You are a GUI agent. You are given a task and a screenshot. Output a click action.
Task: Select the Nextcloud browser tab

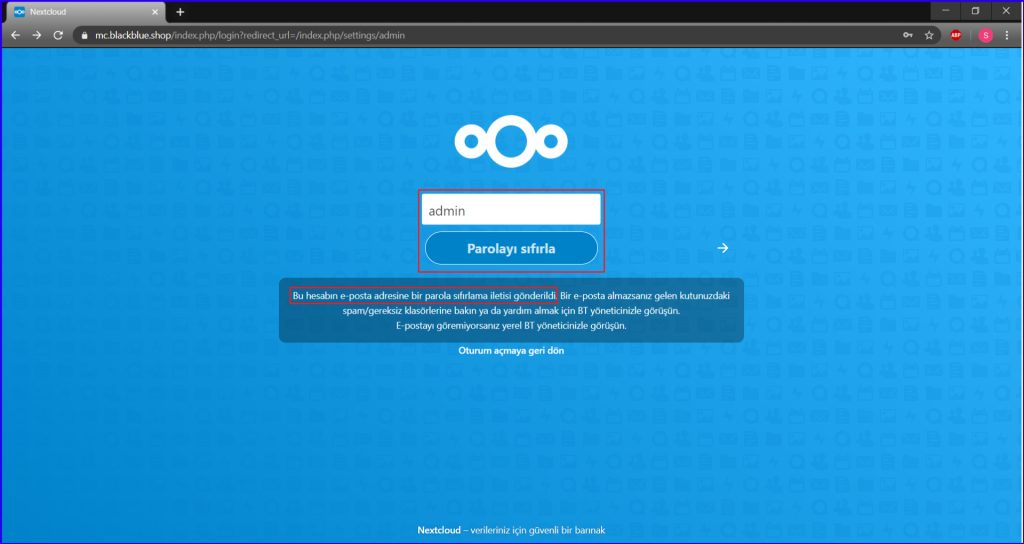[x=88, y=12]
